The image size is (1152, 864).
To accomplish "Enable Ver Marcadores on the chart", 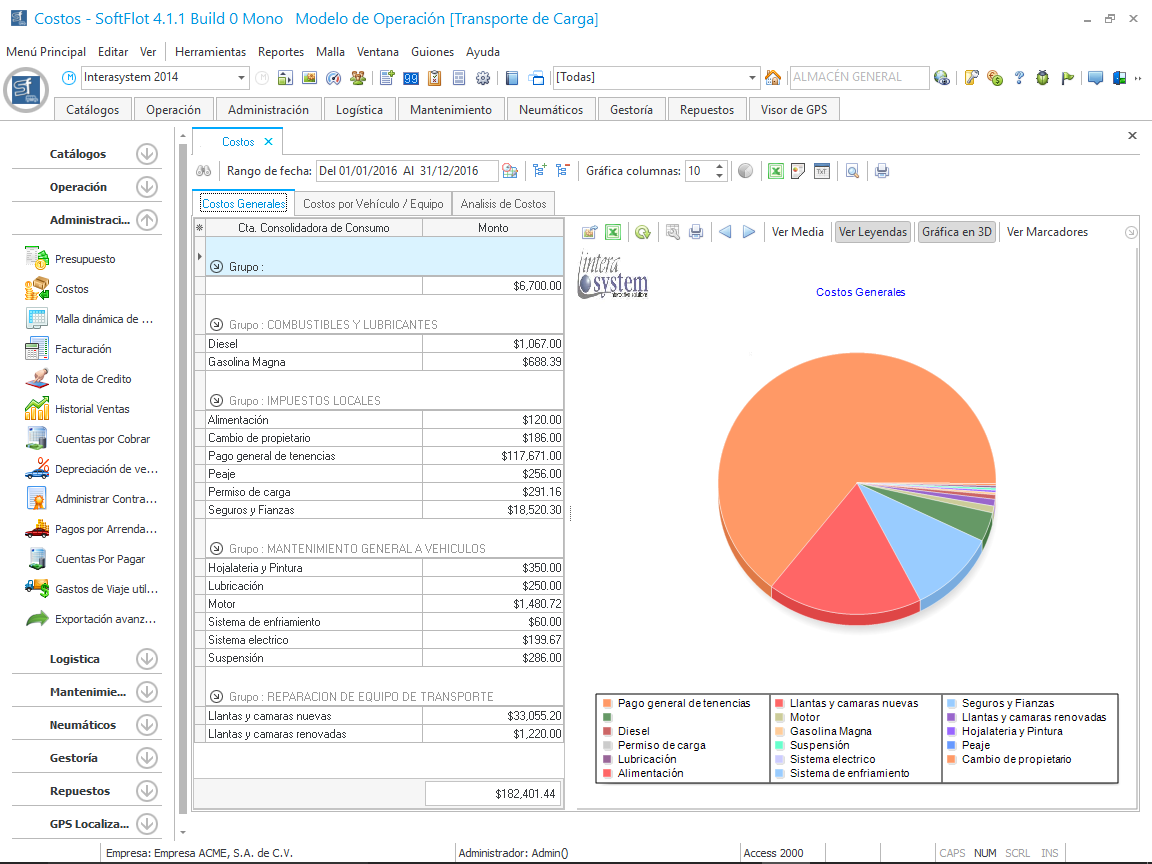I will click(x=1047, y=232).
